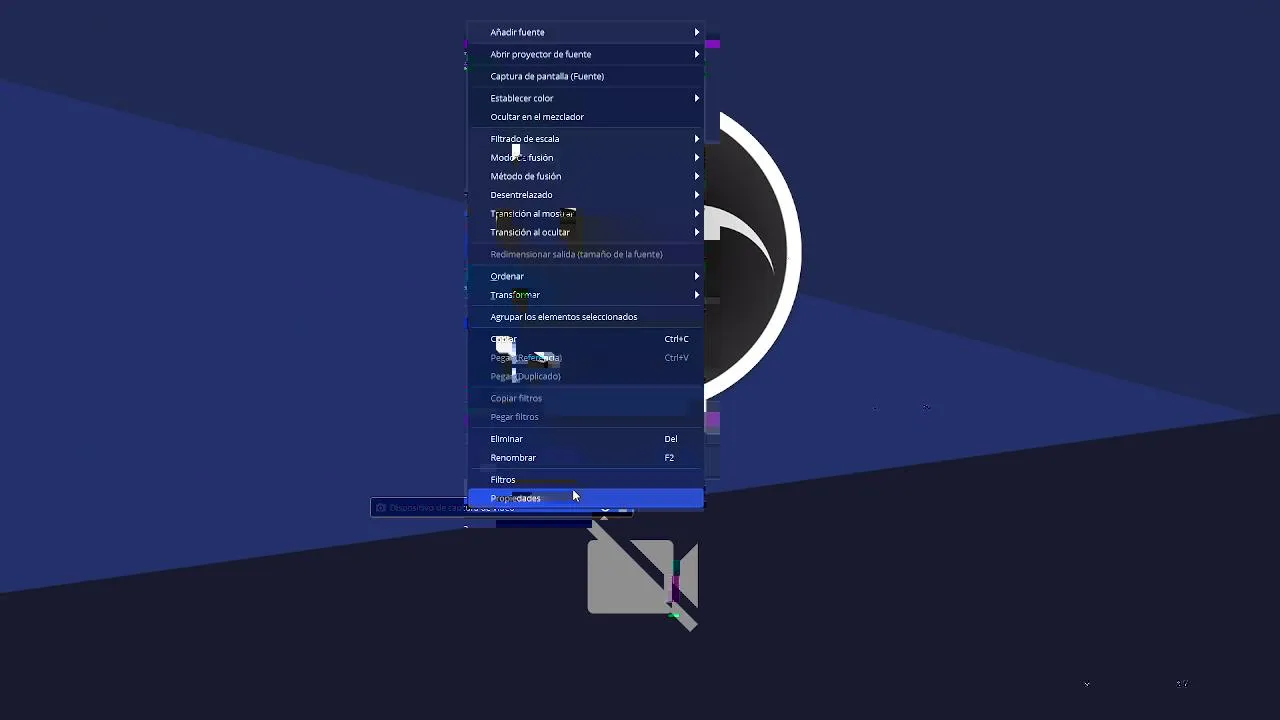This screenshot has width=1280, height=720.
Task: Select the Ctrl+C copy menu entry
Action: point(586,339)
